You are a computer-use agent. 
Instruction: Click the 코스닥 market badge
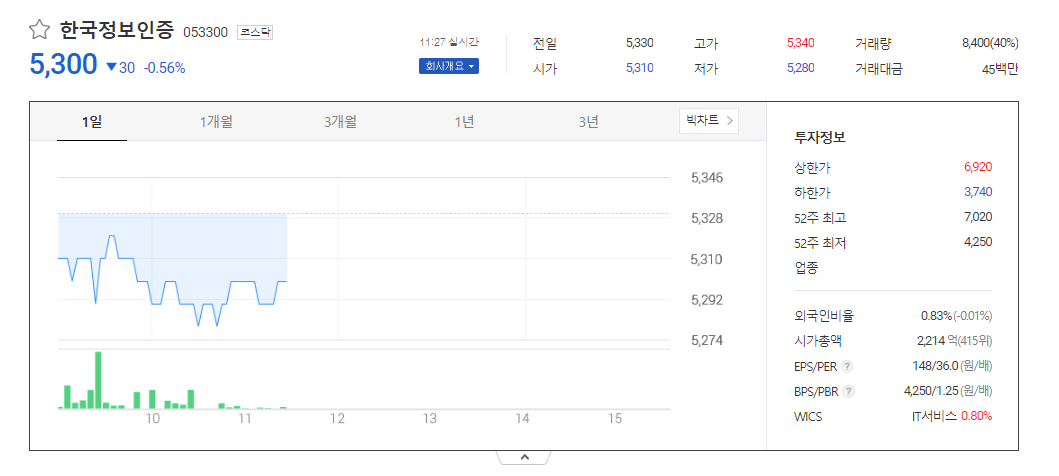pos(255,32)
